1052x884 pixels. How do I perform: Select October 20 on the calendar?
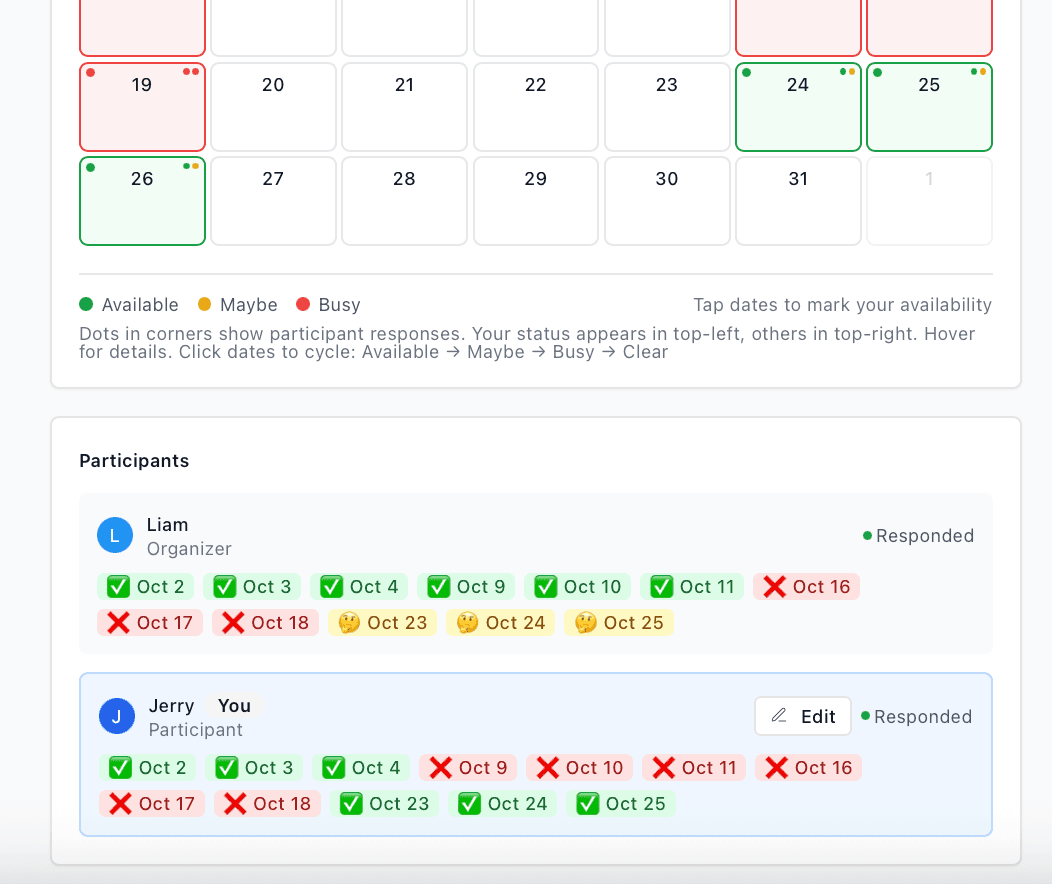[x=273, y=107]
